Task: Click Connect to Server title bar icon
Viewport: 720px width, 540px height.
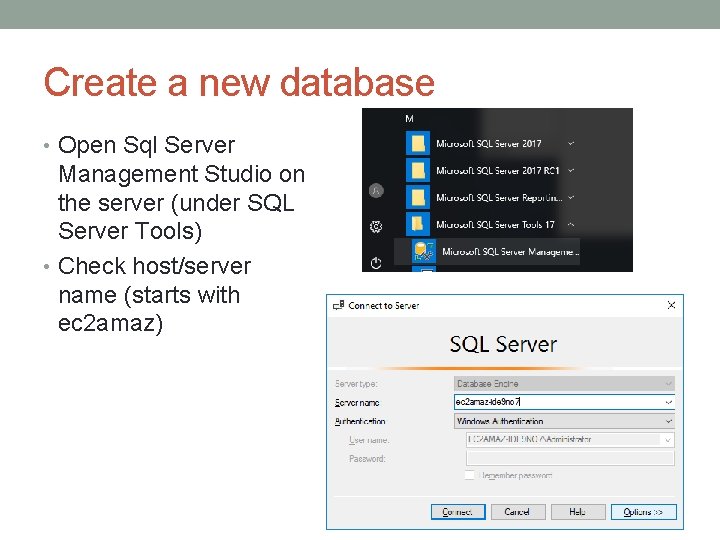Action: pyautogui.click(x=338, y=305)
